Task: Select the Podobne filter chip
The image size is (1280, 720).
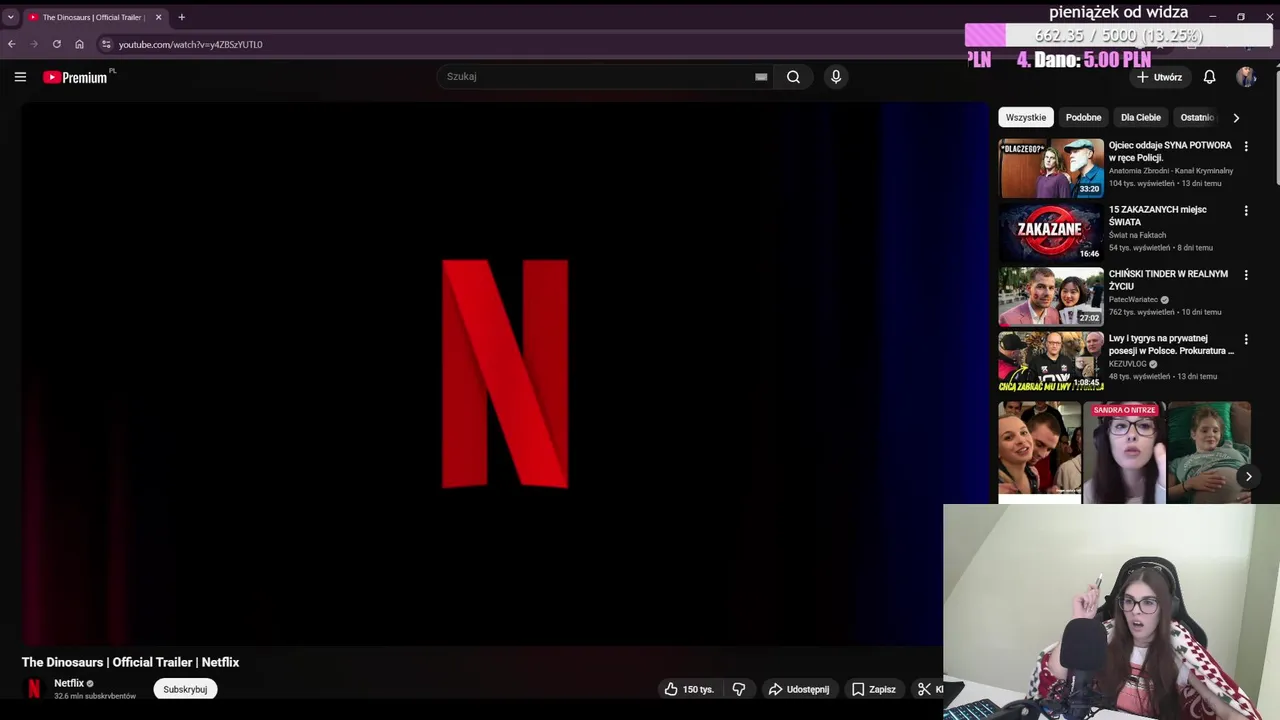Action: click(x=1083, y=117)
